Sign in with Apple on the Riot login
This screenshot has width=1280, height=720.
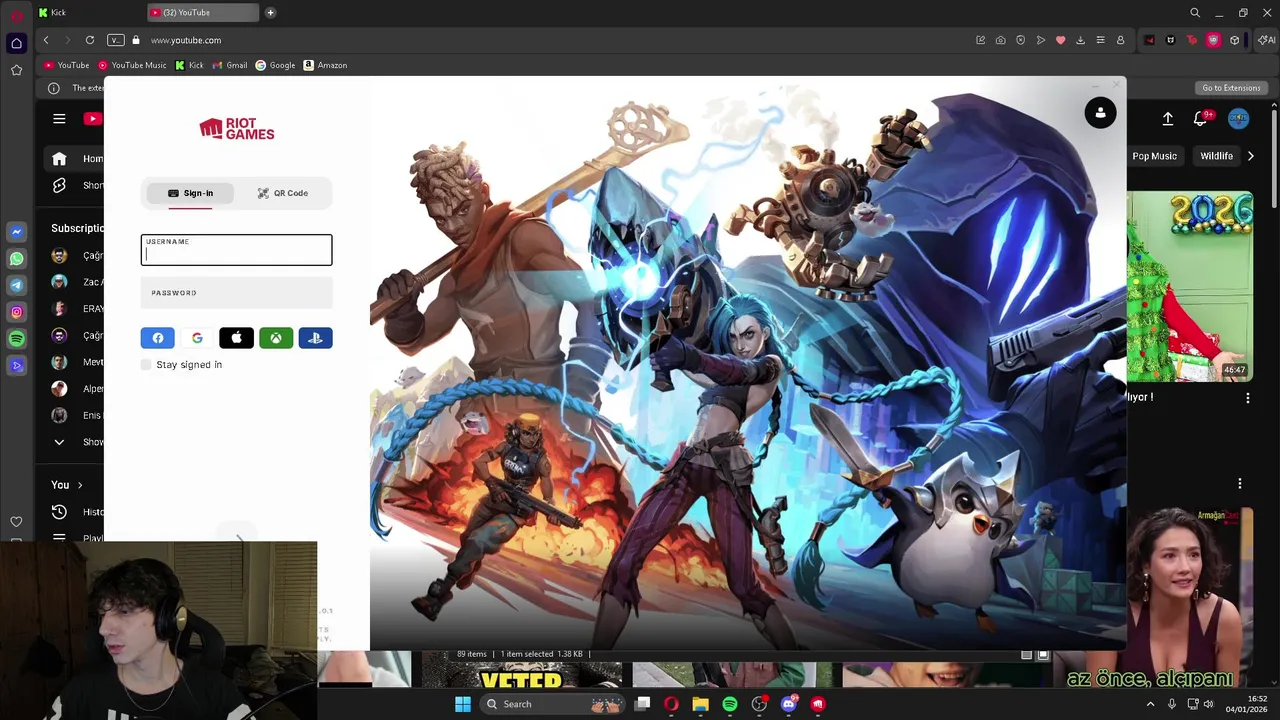coord(236,338)
